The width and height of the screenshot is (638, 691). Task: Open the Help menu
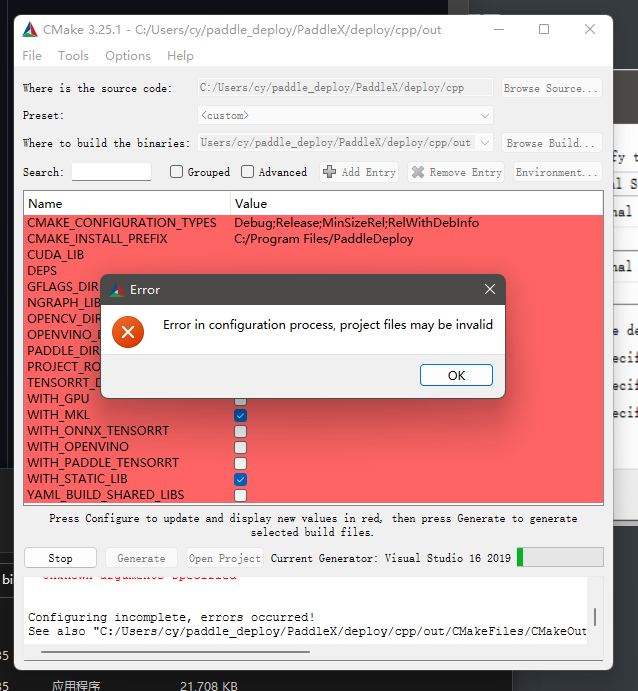(180, 56)
